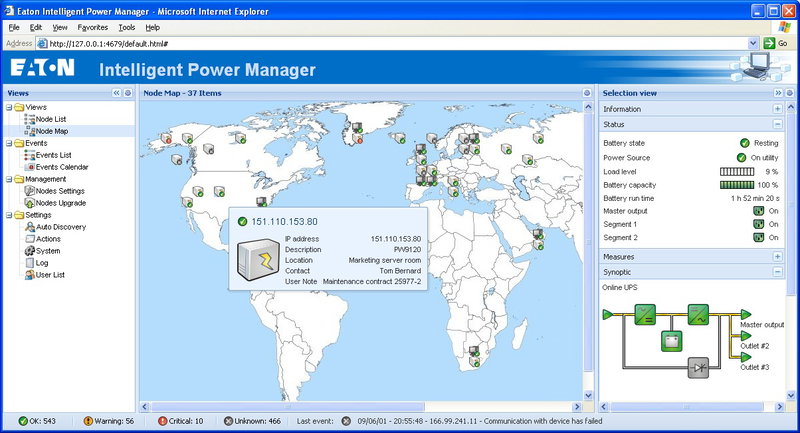Click the Go button
Image resolution: width=800 pixels, height=433 pixels.
tap(776, 43)
